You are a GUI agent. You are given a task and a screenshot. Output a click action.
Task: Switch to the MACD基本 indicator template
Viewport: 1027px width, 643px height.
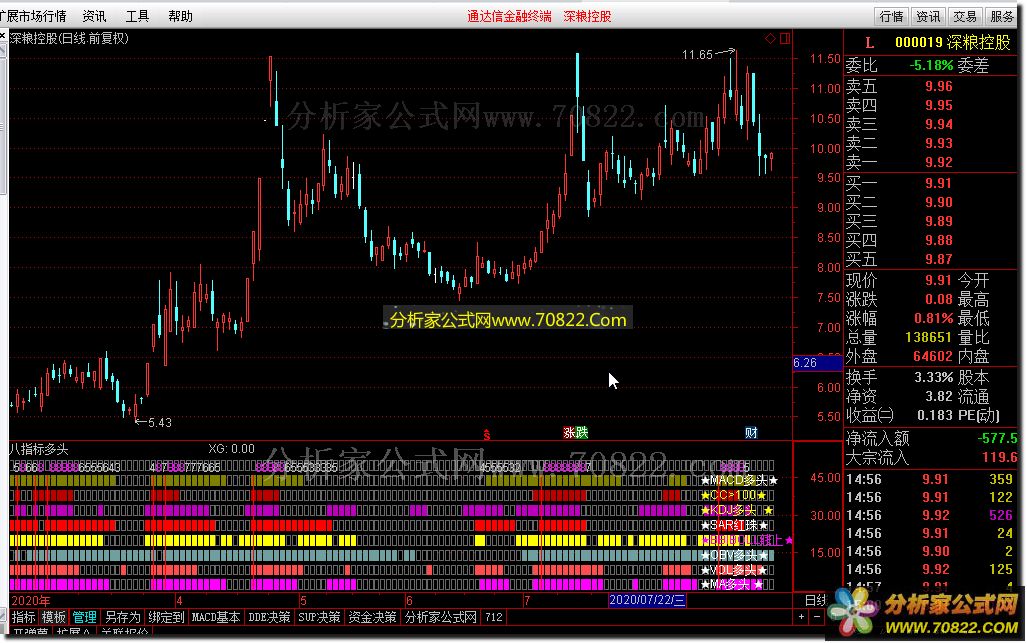tap(215, 617)
